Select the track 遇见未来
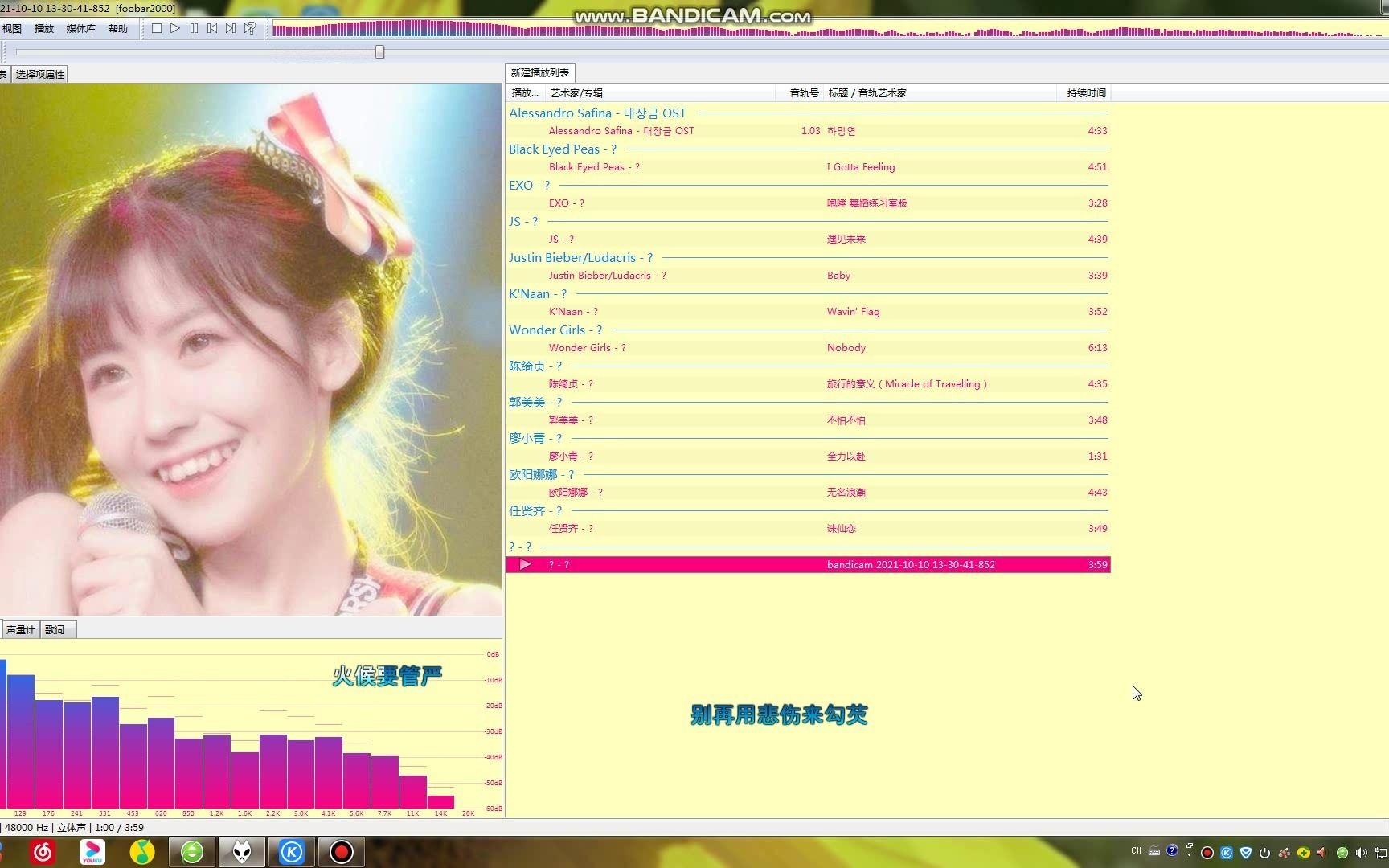Screen dimensions: 1389x868 pyautogui.click(x=808, y=240)
